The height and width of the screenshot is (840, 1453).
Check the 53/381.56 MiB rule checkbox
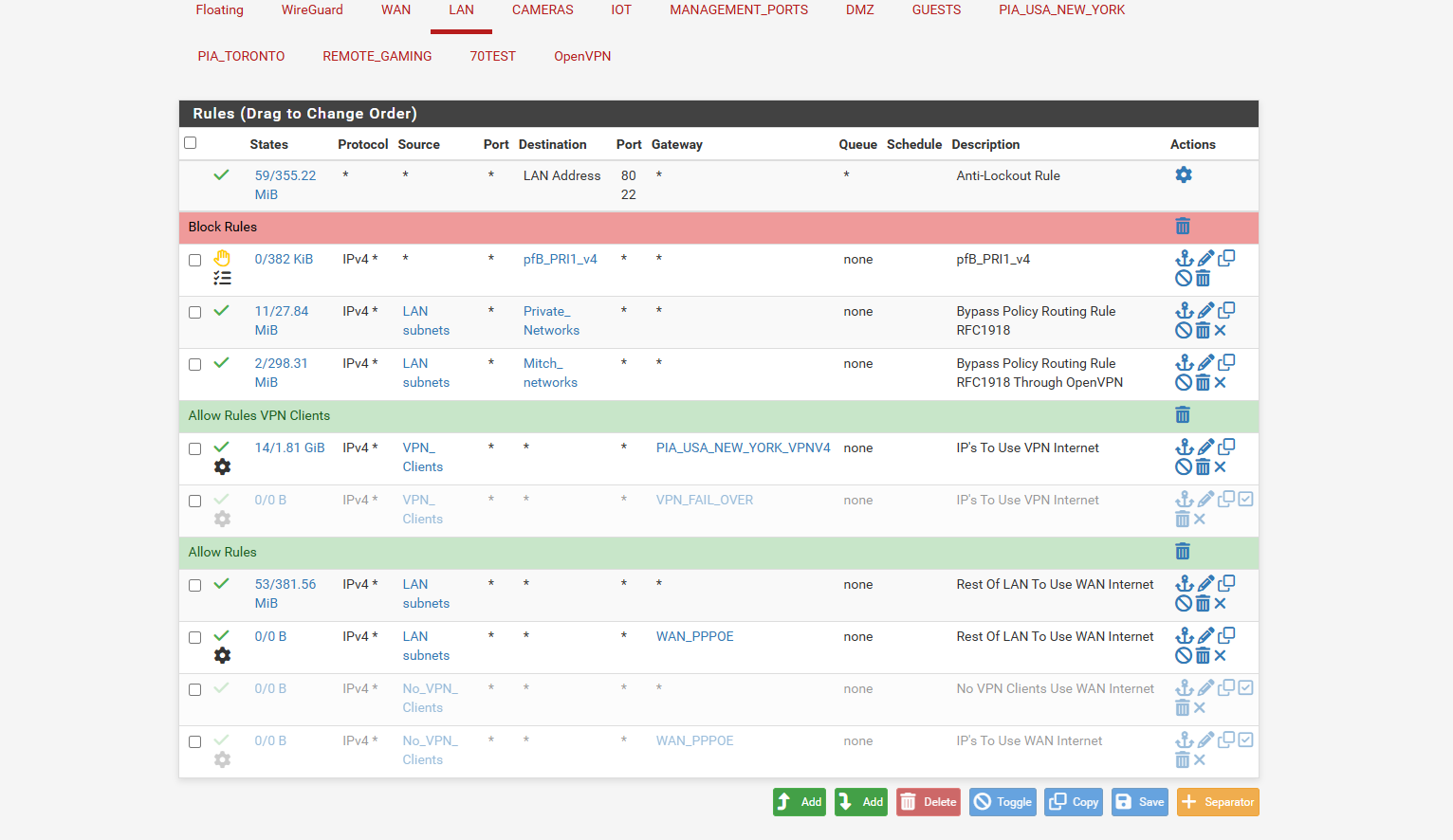[194, 585]
